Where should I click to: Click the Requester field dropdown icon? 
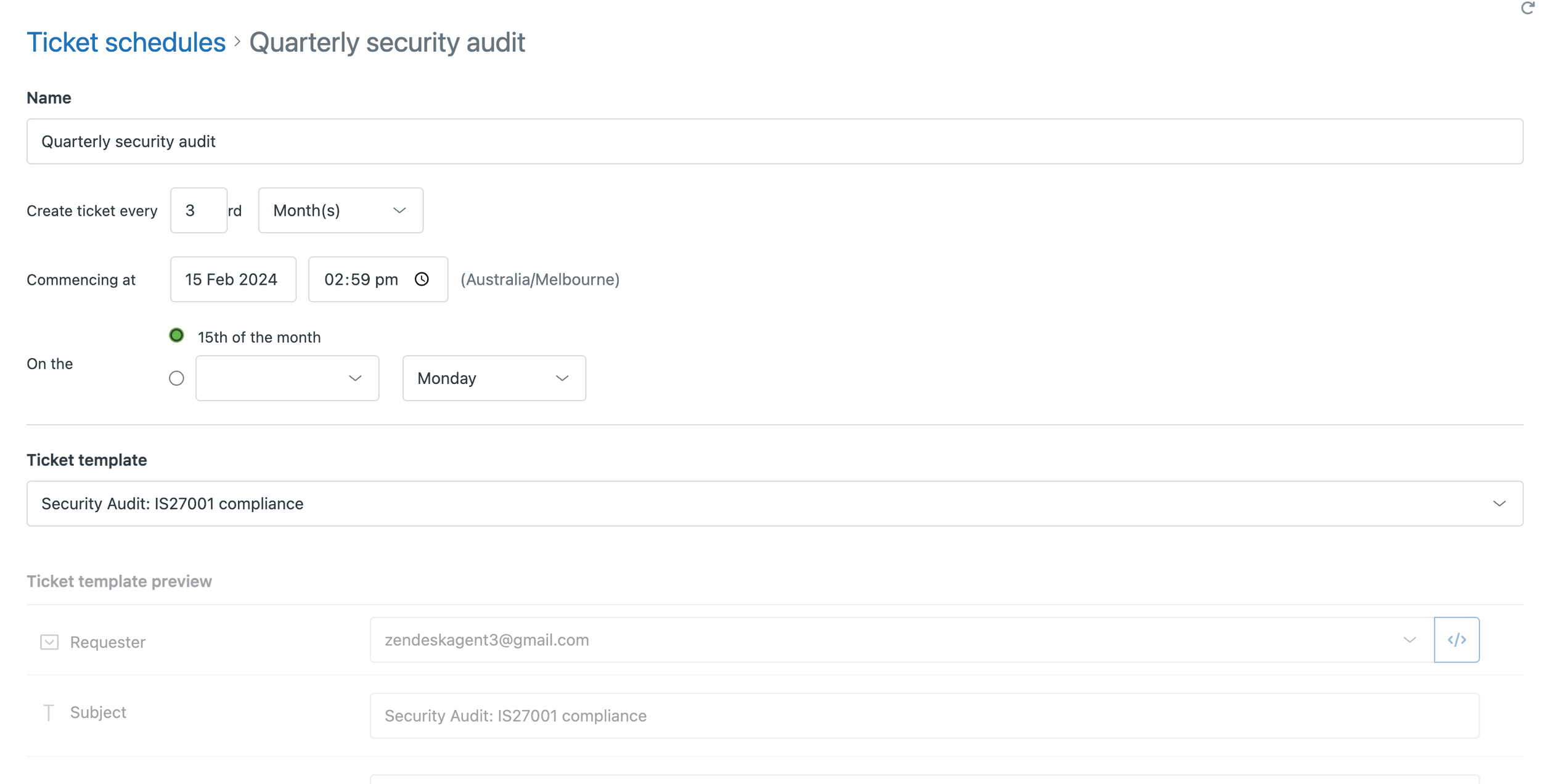[49, 642]
